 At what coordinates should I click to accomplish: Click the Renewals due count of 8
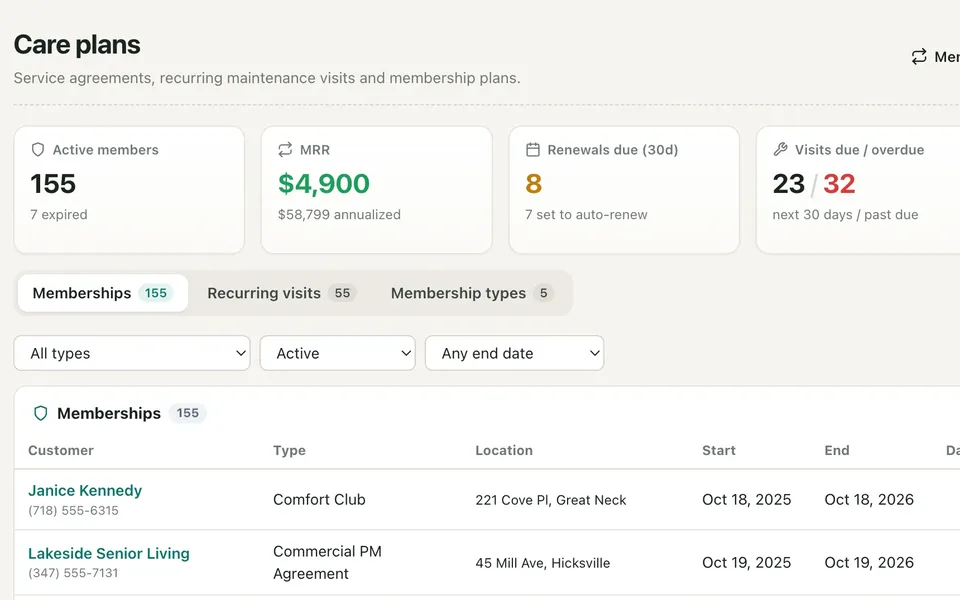pyautogui.click(x=533, y=184)
